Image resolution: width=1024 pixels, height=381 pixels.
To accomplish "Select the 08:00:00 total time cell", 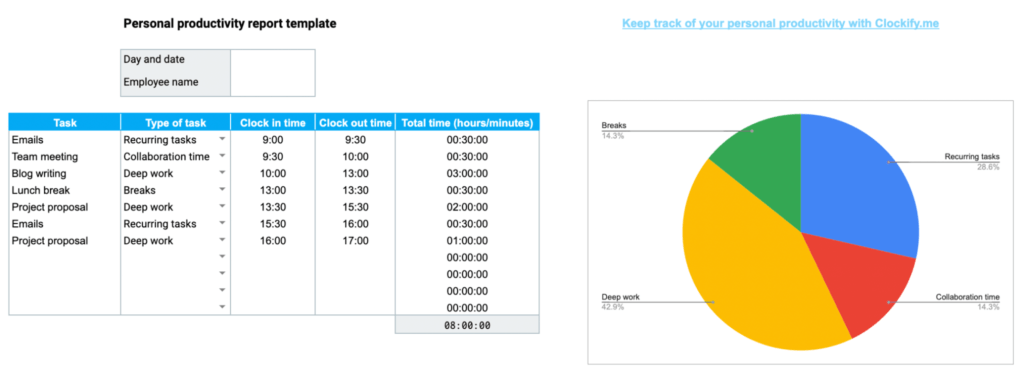I will tap(467, 325).
